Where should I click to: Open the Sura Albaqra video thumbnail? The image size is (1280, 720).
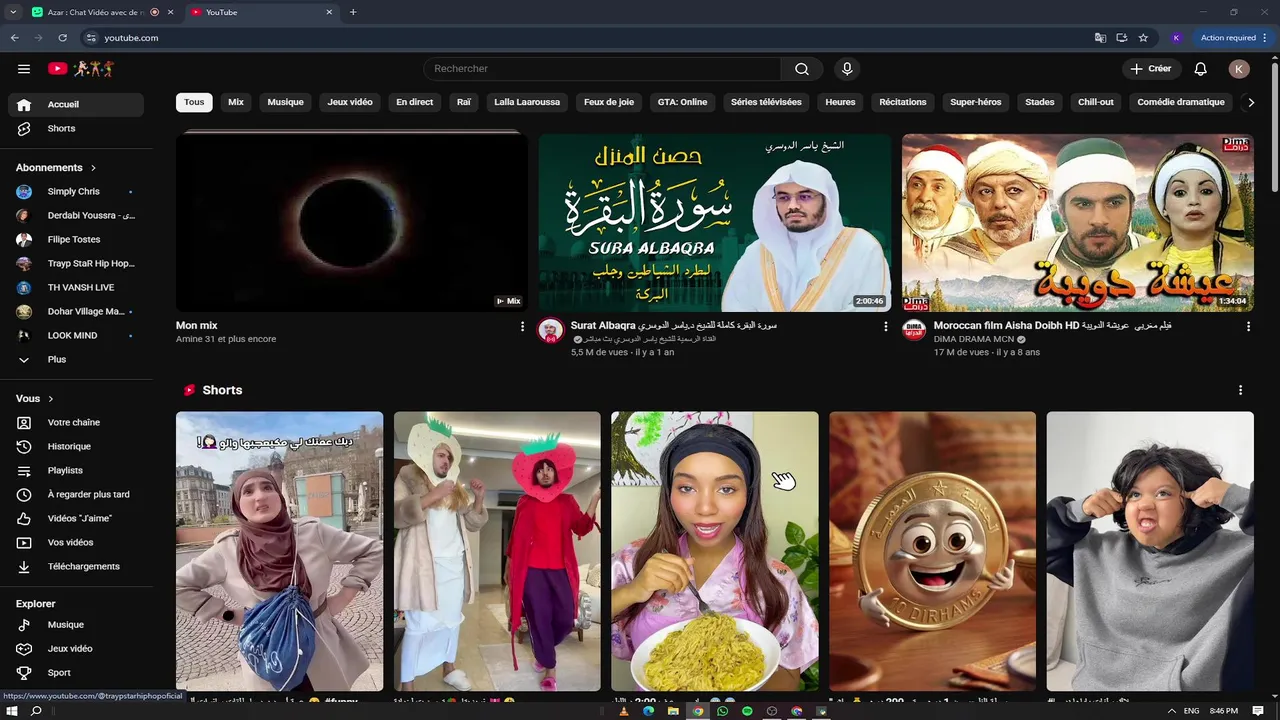(x=715, y=222)
